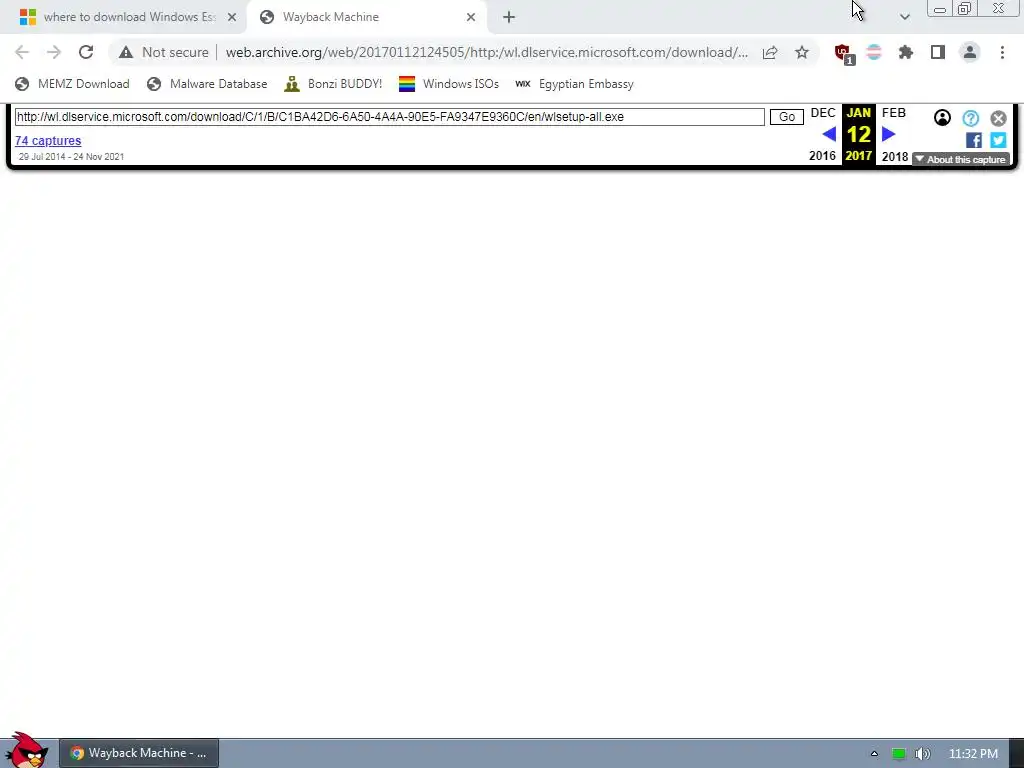Open 74 captures link
Image resolution: width=1024 pixels, height=768 pixels.
(48, 140)
